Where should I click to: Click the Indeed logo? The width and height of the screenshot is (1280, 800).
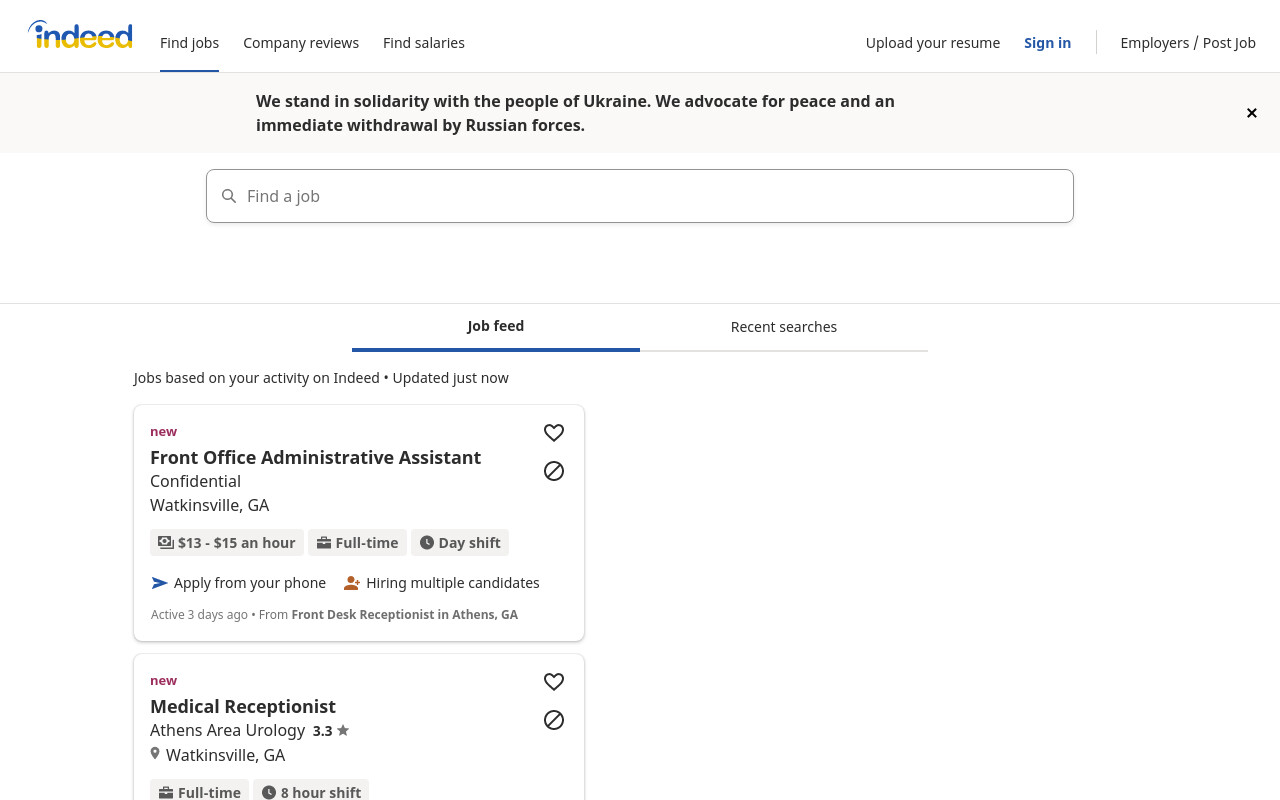80,35
